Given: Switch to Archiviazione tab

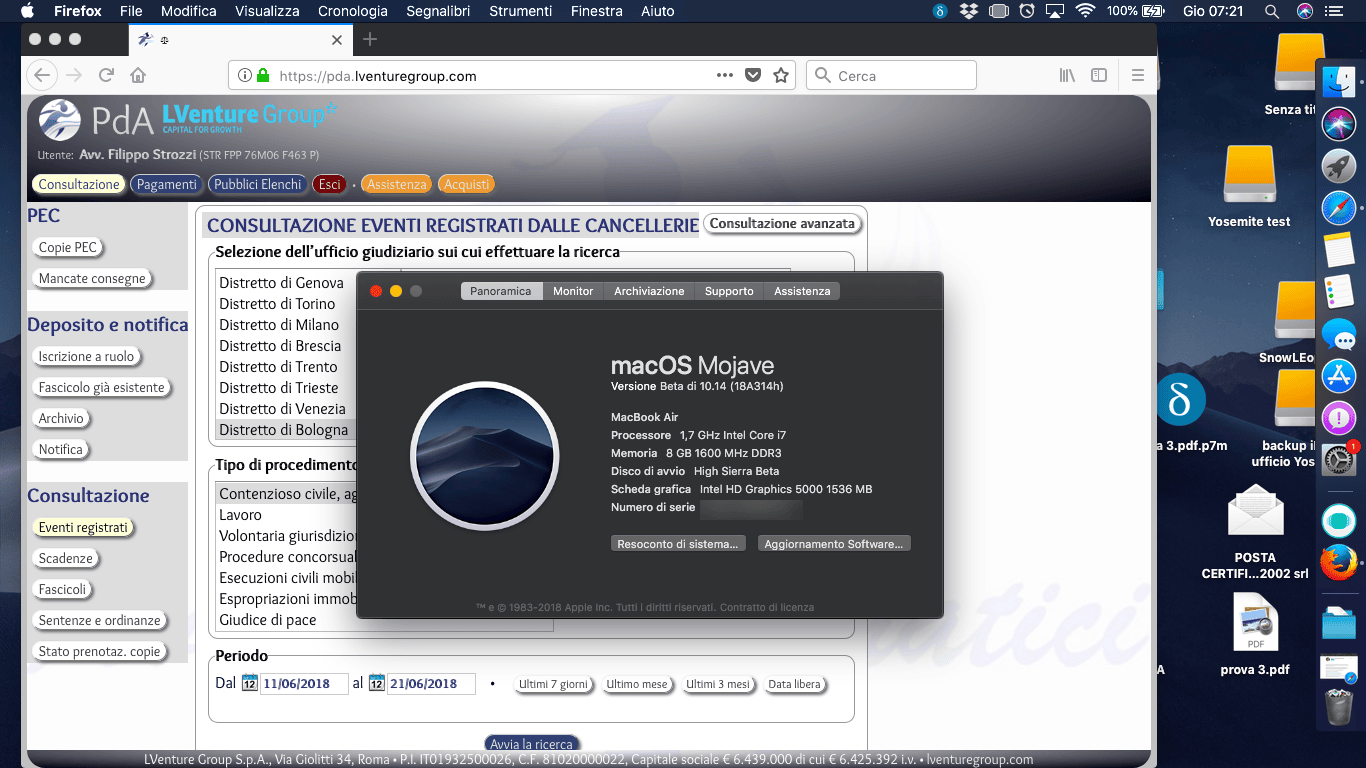Looking at the screenshot, I should [649, 291].
